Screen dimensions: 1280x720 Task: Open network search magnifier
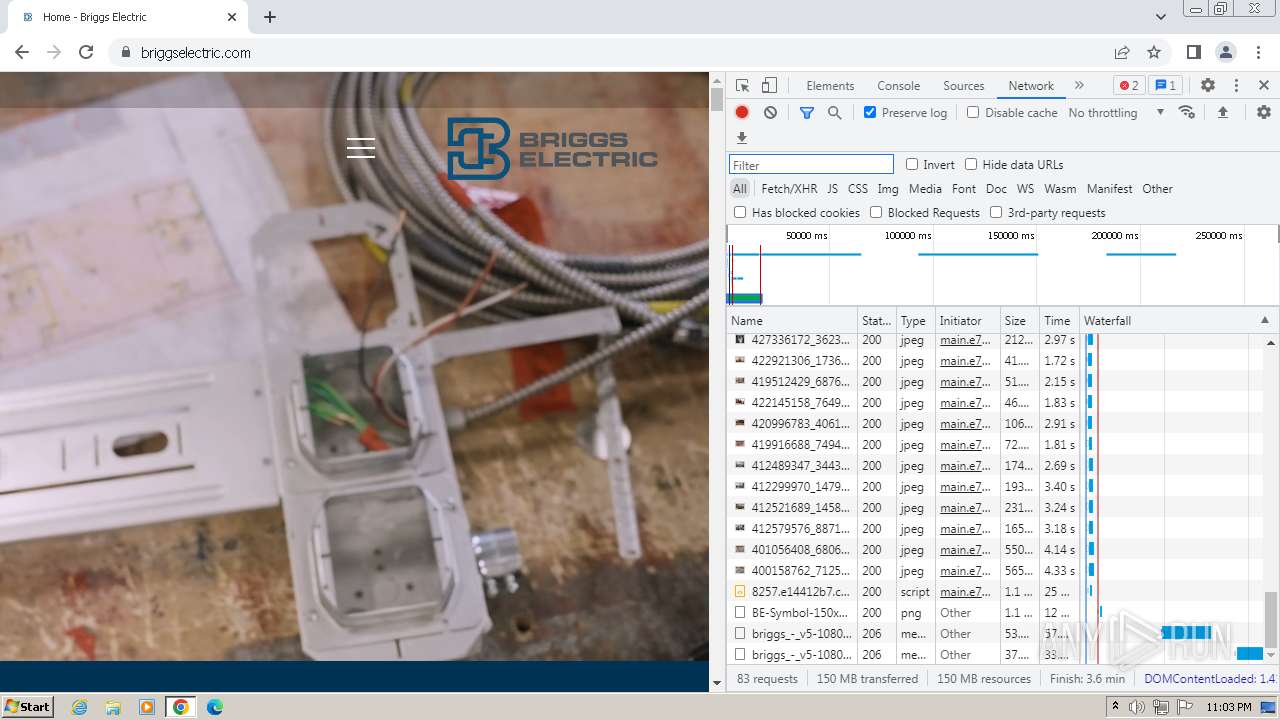click(835, 113)
